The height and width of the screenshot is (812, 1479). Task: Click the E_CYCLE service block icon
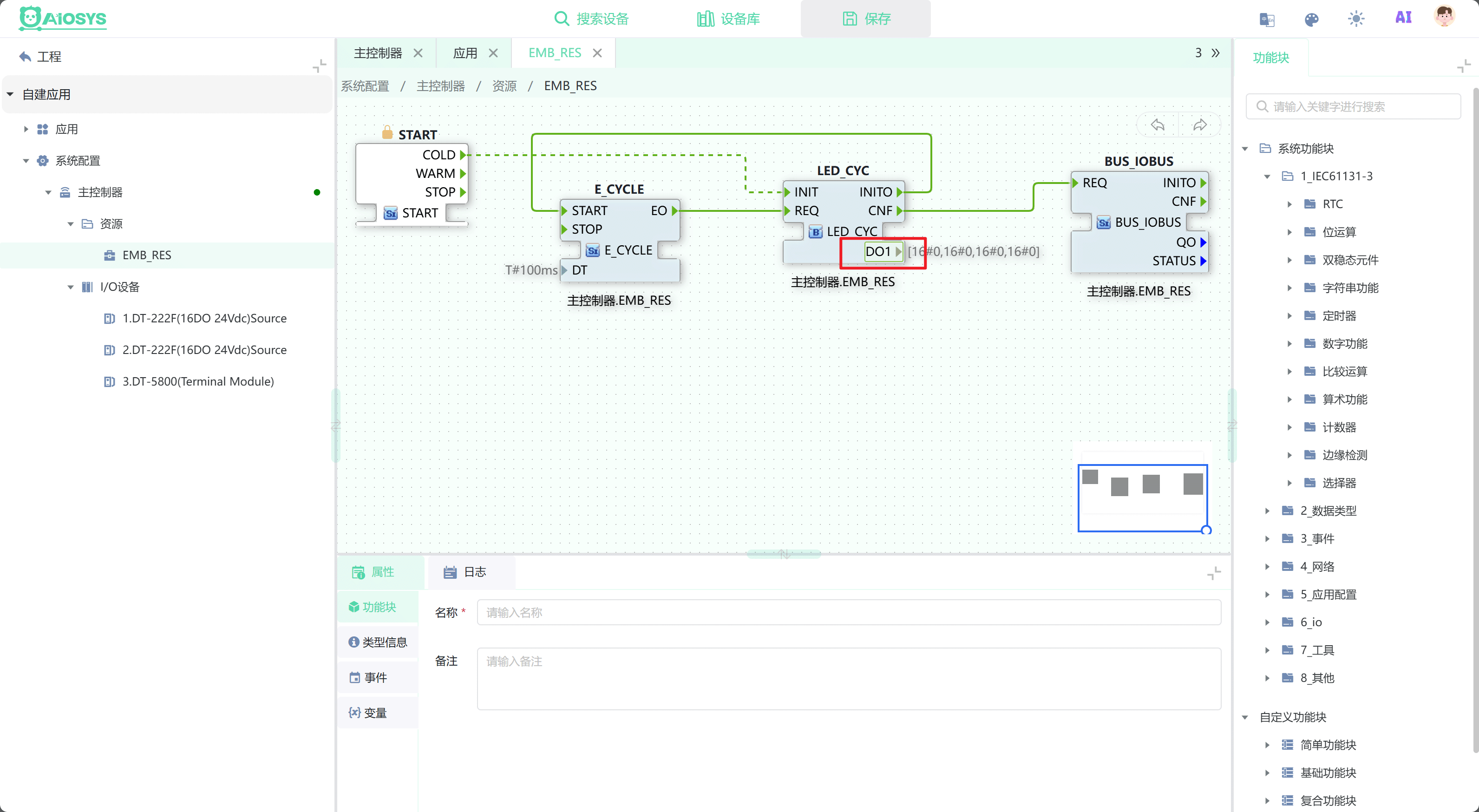pyautogui.click(x=593, y=250)
